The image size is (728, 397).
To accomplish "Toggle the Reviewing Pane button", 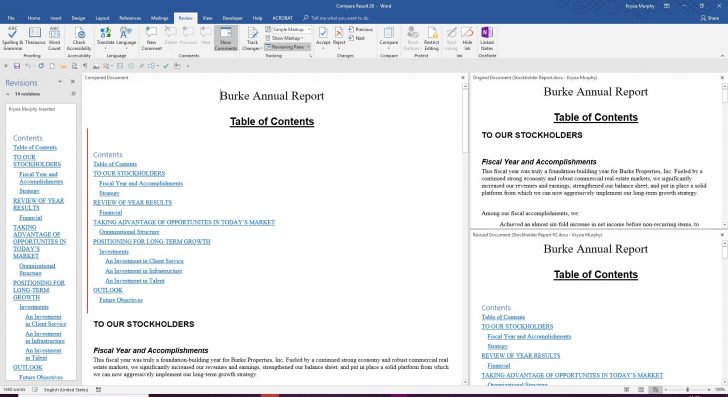I will 285,47.
